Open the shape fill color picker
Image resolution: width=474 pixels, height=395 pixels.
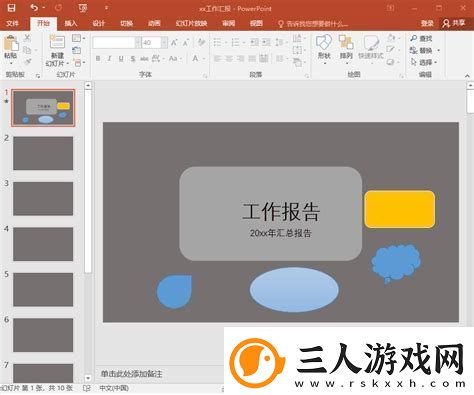pyautogui.click(x=393, y=38)
